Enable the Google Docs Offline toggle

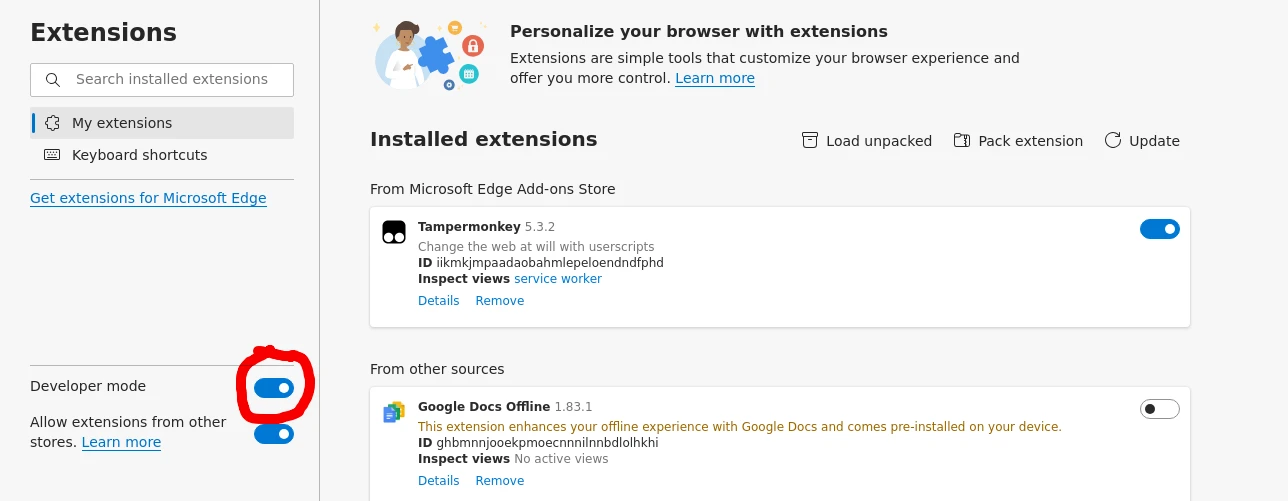pyautogui.click(x=1160, y=409)
